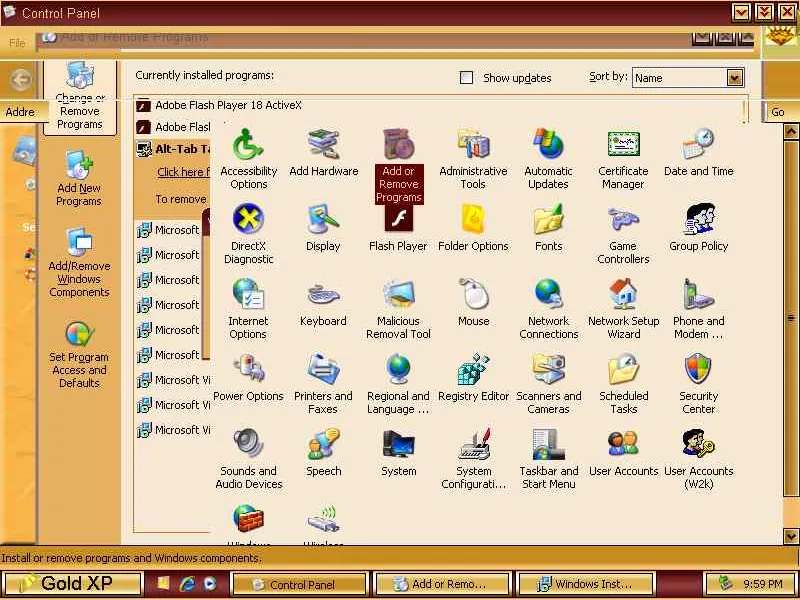
Task: Launch Malicious Removal Tool
Action: coord(398,308)
